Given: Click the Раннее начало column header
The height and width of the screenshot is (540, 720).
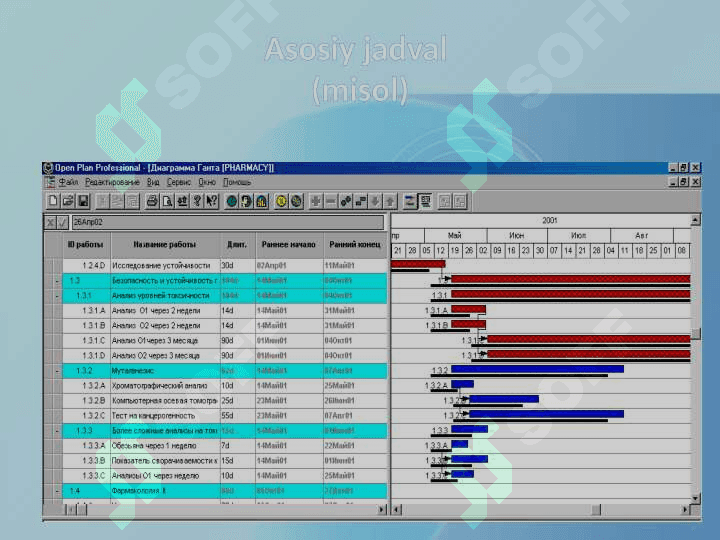Looking at the screenshot, I should point(289,244).
